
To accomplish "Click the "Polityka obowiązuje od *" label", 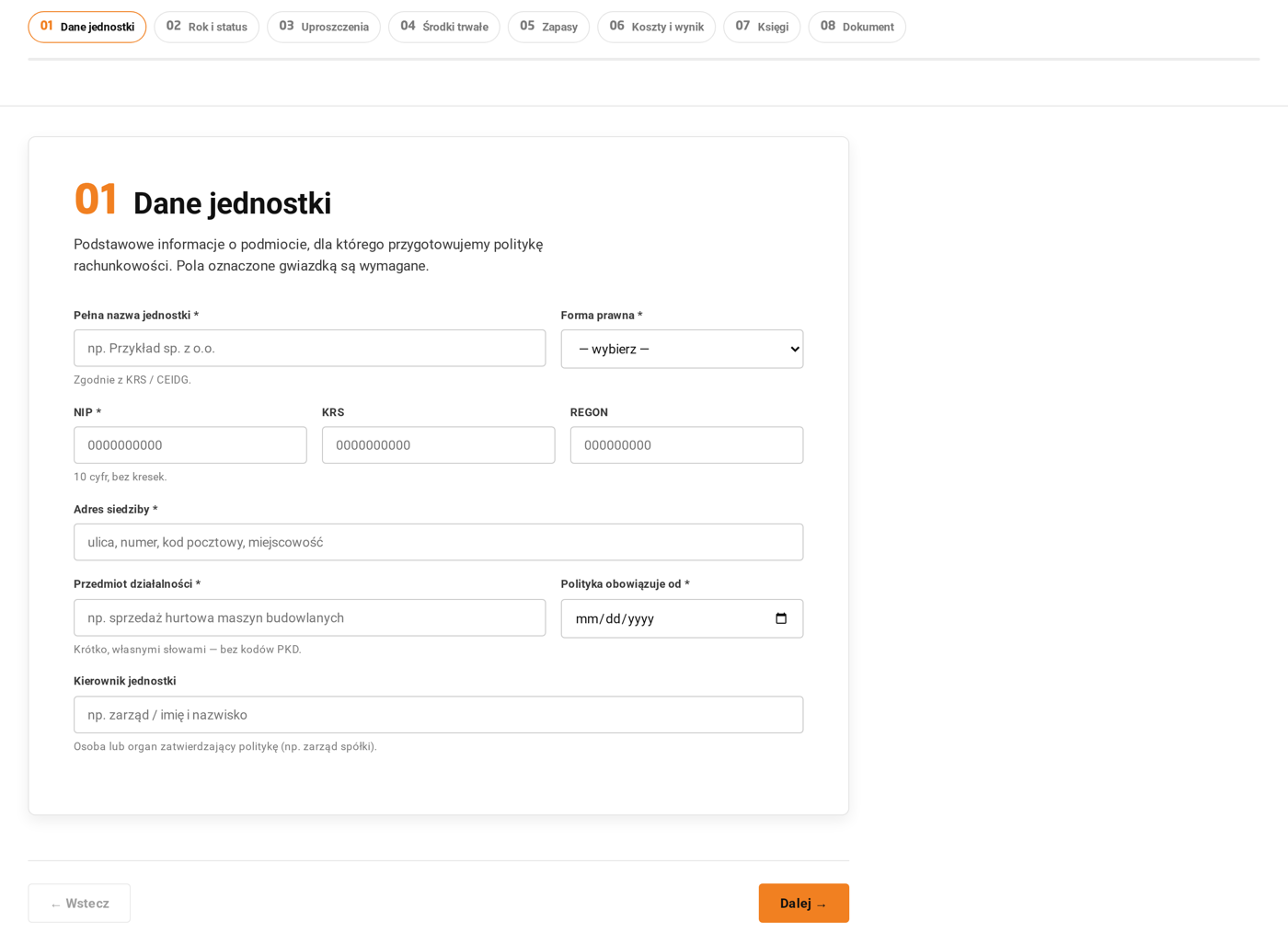I will tap(626, 584).
